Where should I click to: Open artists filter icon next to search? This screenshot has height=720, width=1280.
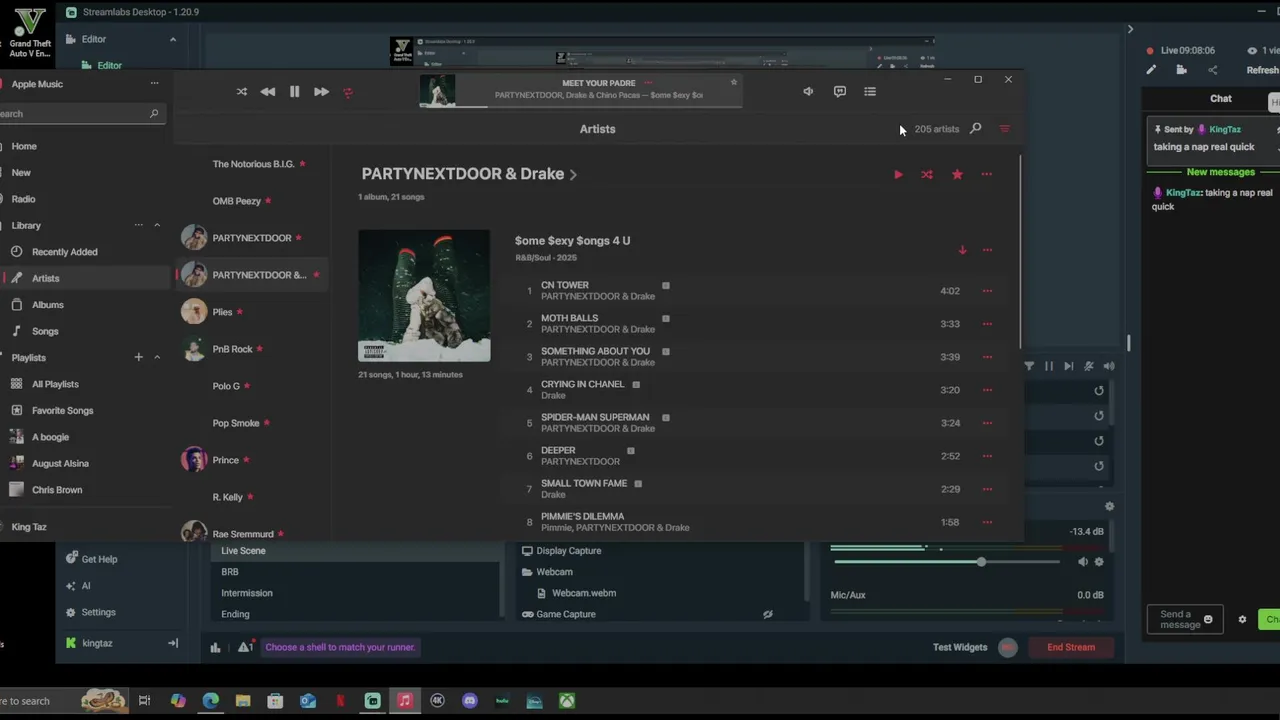tap(1005, 129)
